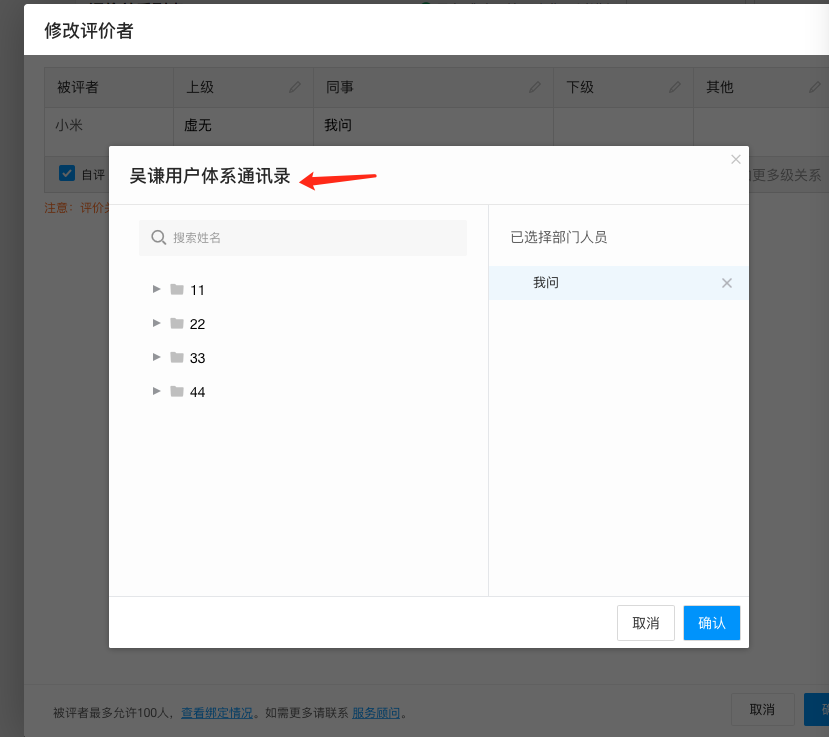Click the edit pencil icon for 上级 column

point(295,88)
